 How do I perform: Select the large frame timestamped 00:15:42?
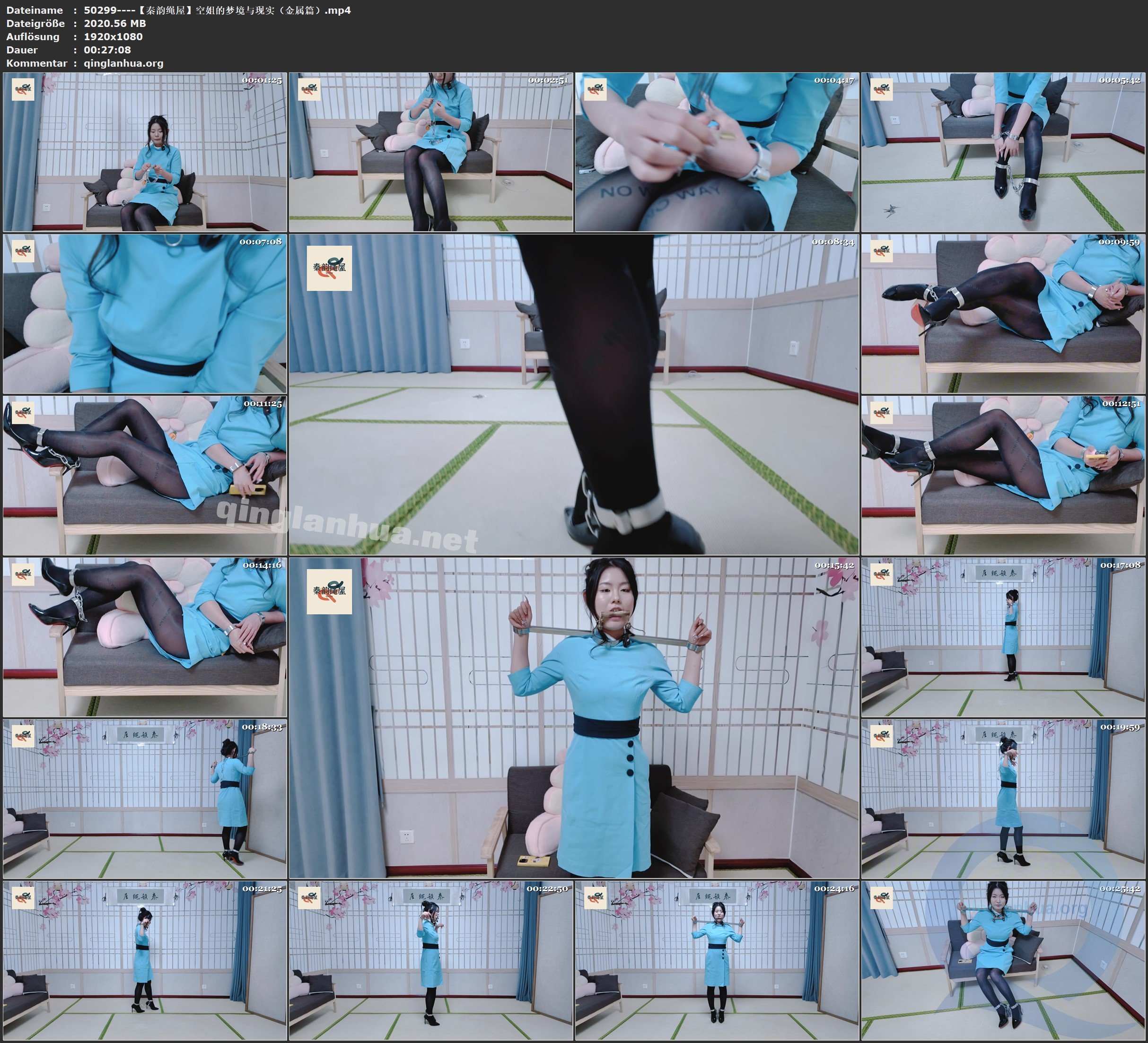(x=573, y=717)
